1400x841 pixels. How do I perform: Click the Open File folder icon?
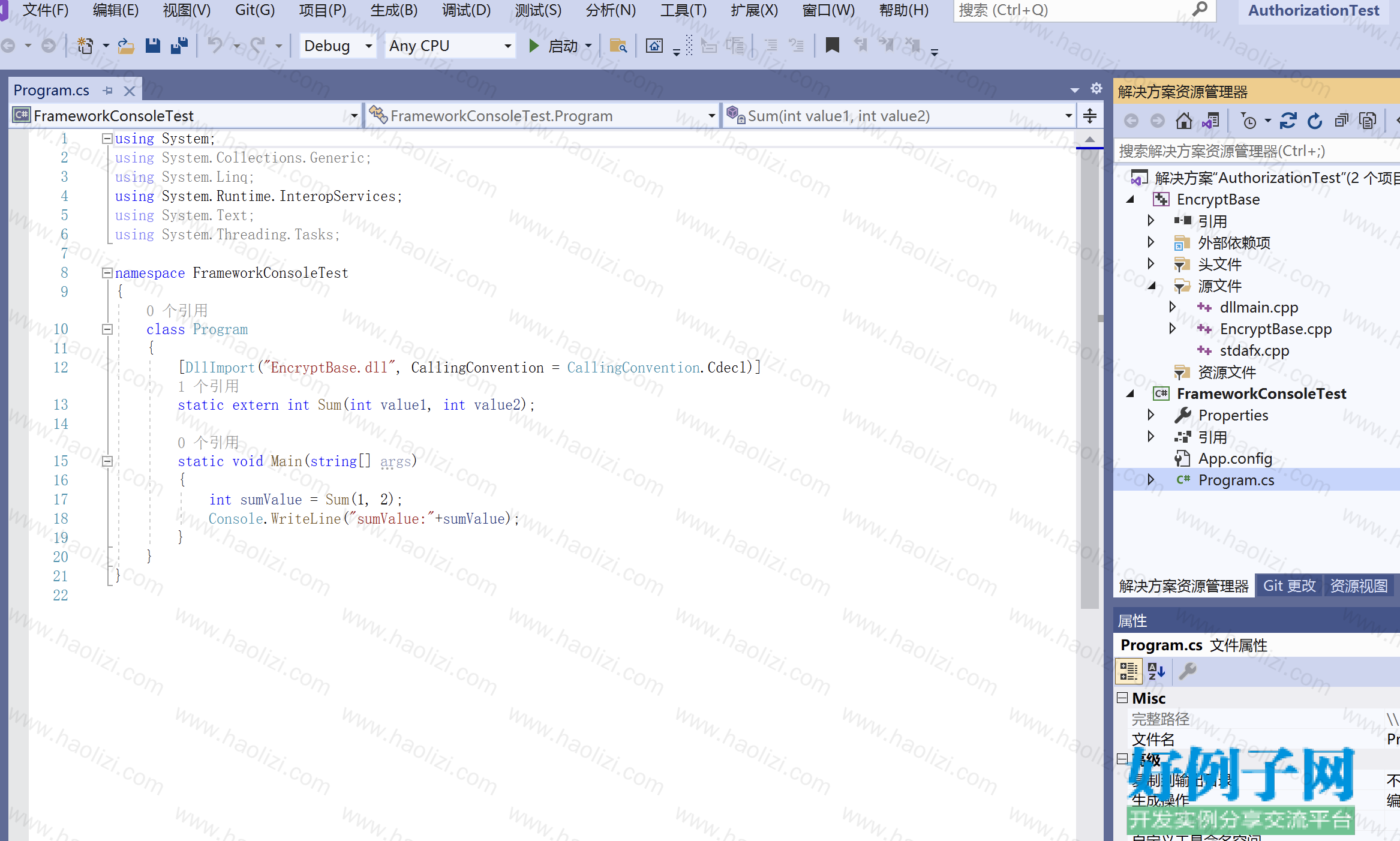click(125, 46)
